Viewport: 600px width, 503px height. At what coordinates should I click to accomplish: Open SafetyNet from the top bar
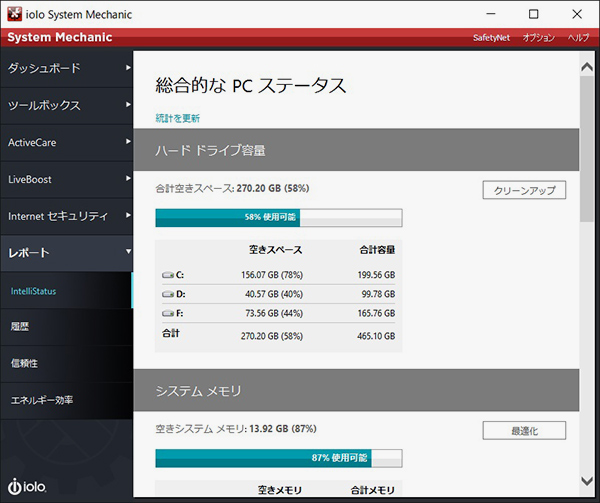click(491, 38)
